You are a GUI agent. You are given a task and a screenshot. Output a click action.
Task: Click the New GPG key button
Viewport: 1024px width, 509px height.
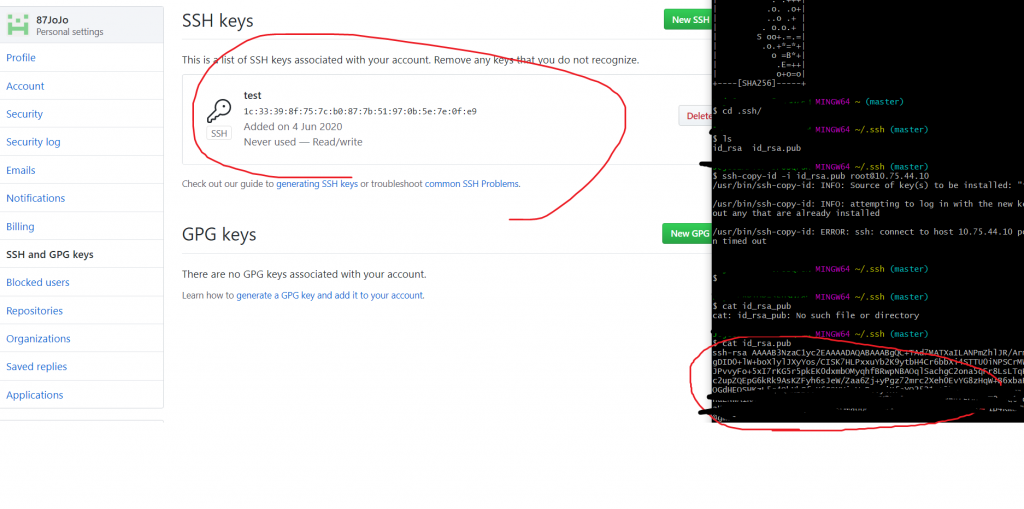[x=688, y=233]
